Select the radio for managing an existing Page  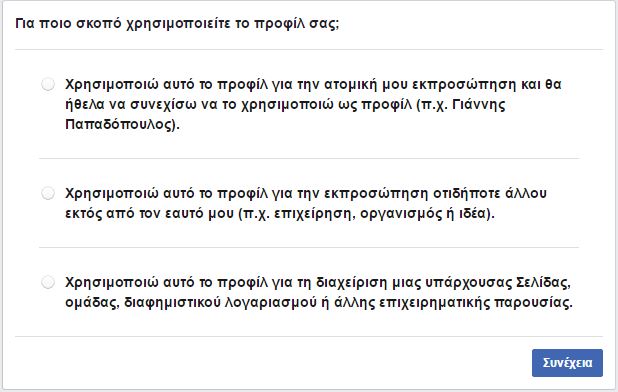(48, 282)
